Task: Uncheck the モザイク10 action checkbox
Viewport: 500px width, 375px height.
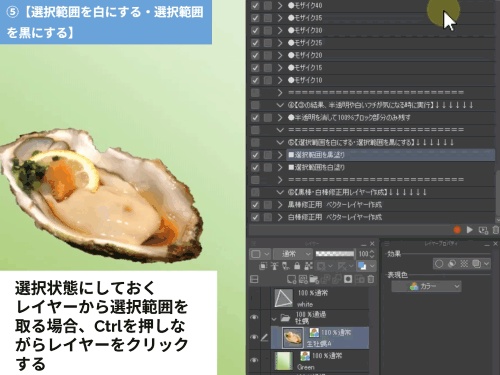Action: click(255, 80)
